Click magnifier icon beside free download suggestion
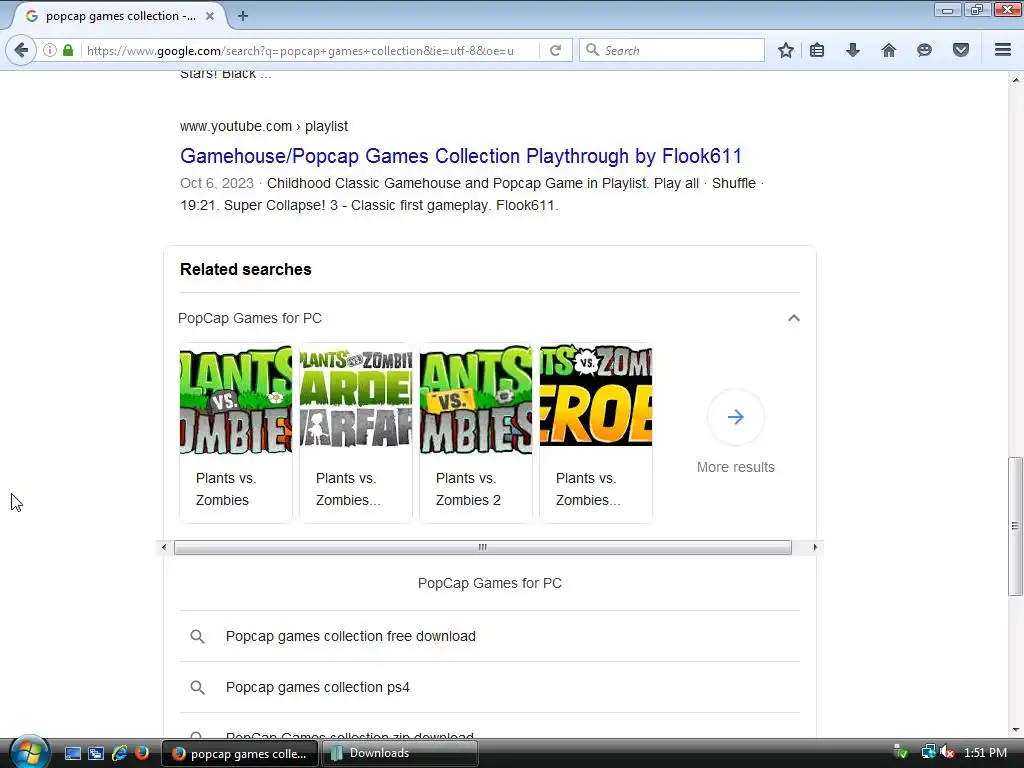 (x=197, y=636)
